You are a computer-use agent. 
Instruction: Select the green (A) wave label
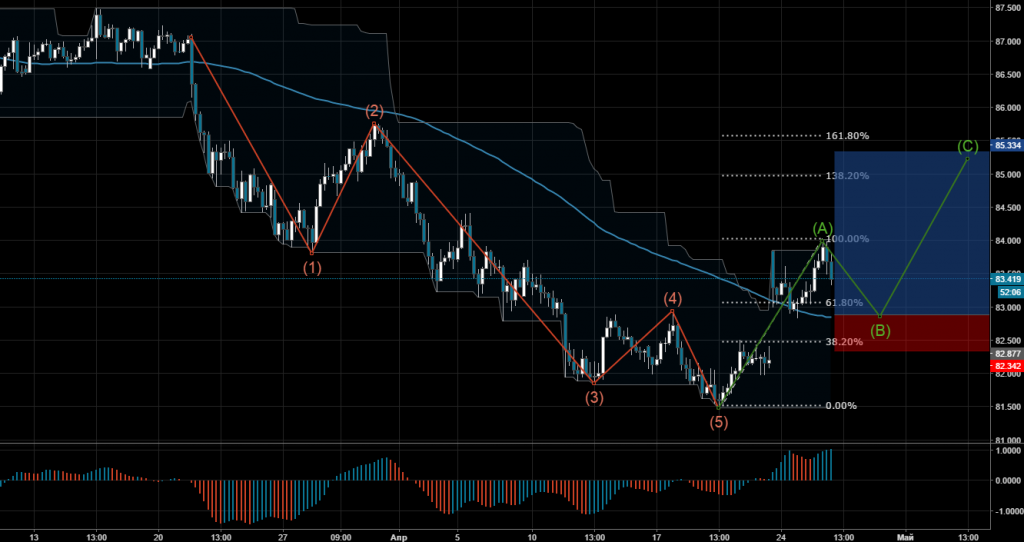(823, 228)
